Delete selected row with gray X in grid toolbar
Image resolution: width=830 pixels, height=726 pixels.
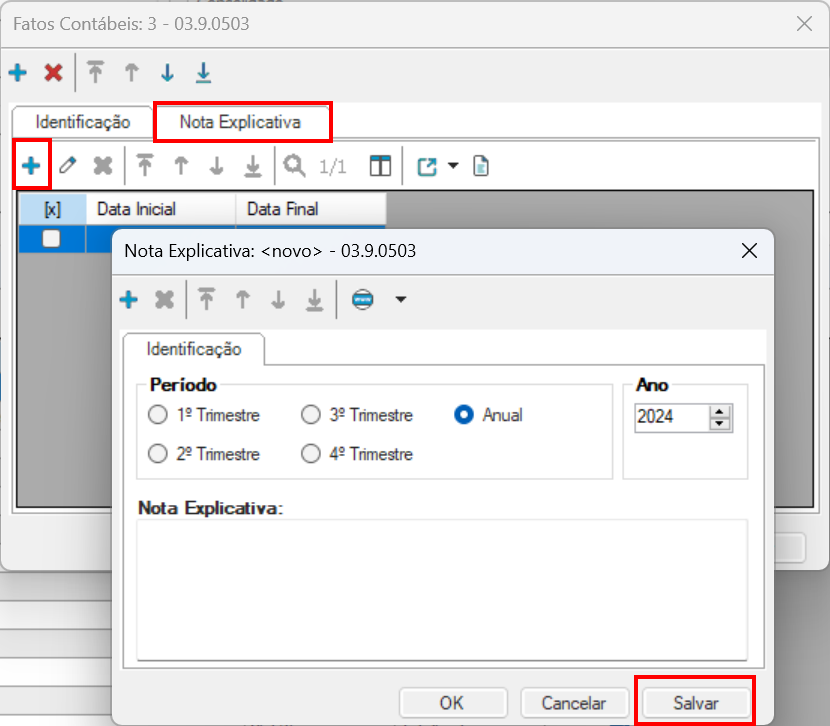[x=103, y=166]
